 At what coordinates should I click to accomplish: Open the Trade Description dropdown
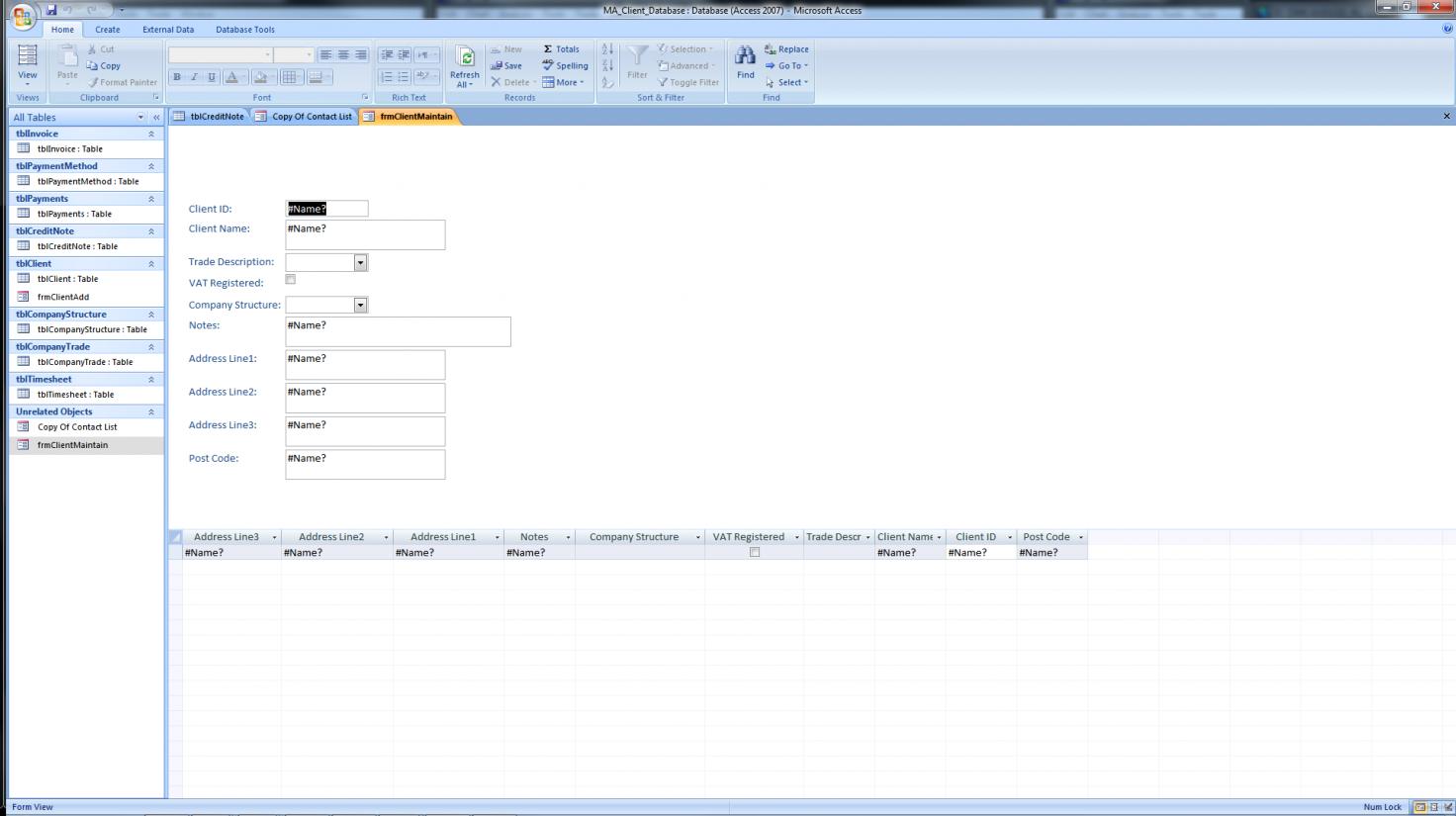360,263
